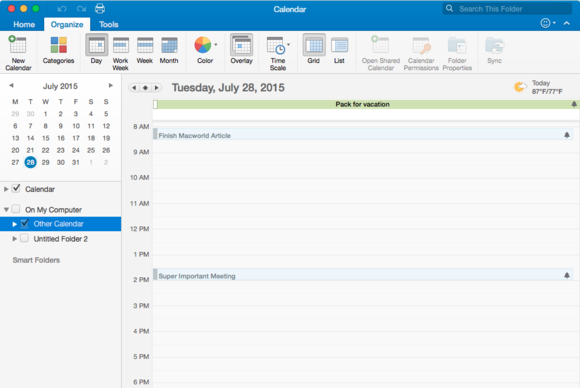Open the Tools tab
This screenshot has width=580, height=388.
point(108,24)
